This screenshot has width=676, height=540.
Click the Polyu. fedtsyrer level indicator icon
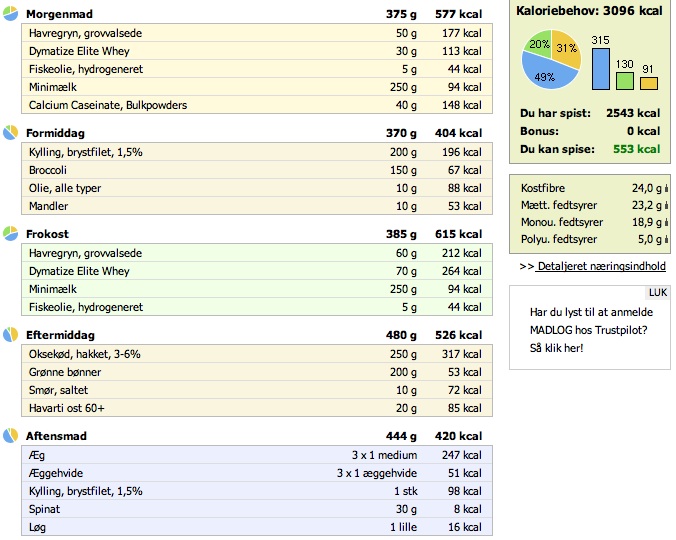pyautogui.click(x=667, y=239)
